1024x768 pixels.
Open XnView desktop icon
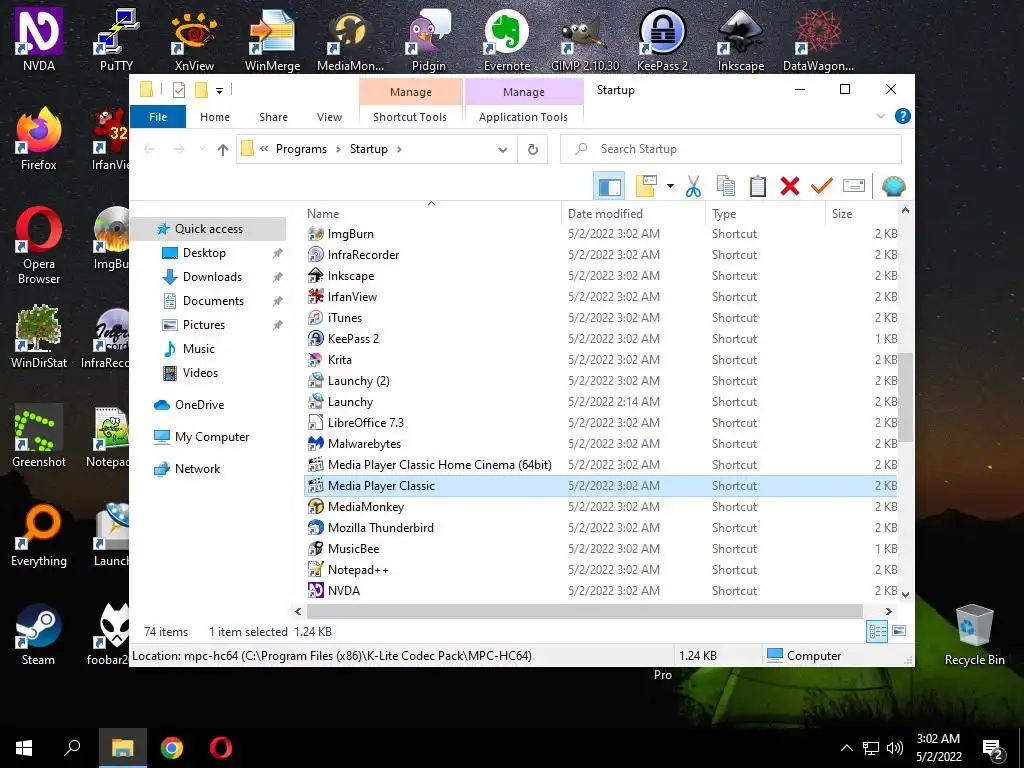click(195, 39)
